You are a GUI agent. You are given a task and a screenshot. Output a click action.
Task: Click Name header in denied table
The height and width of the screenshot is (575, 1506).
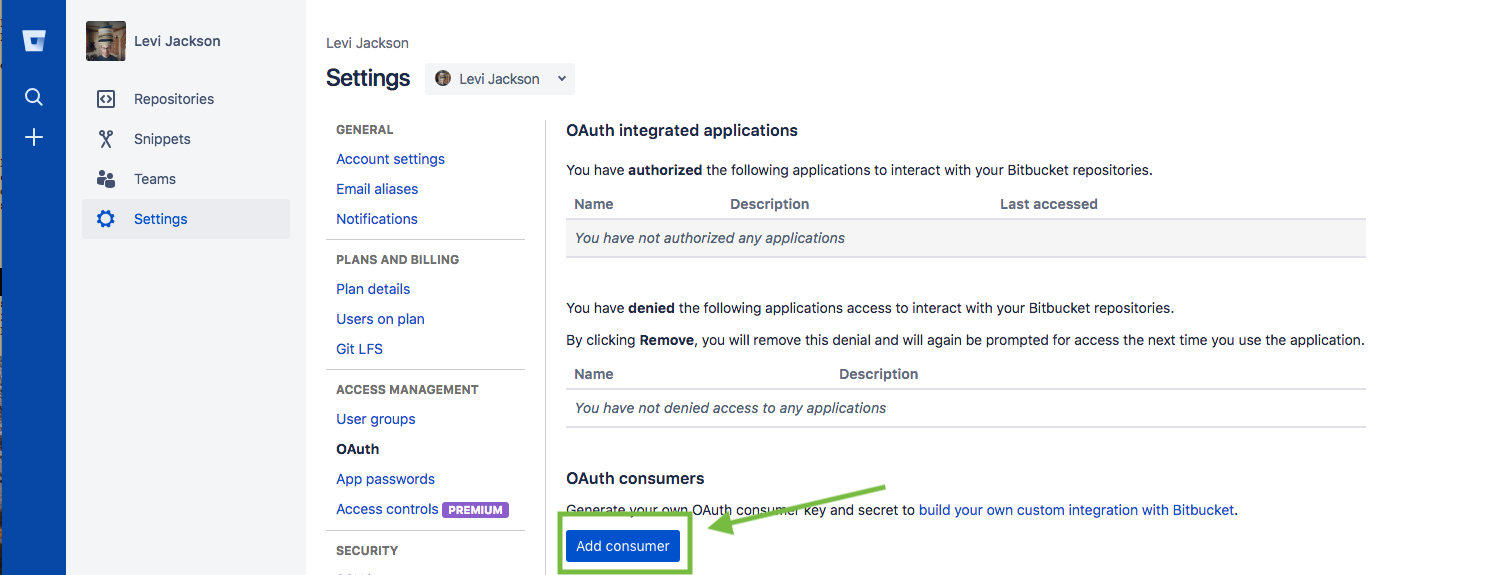coord(594,374)
